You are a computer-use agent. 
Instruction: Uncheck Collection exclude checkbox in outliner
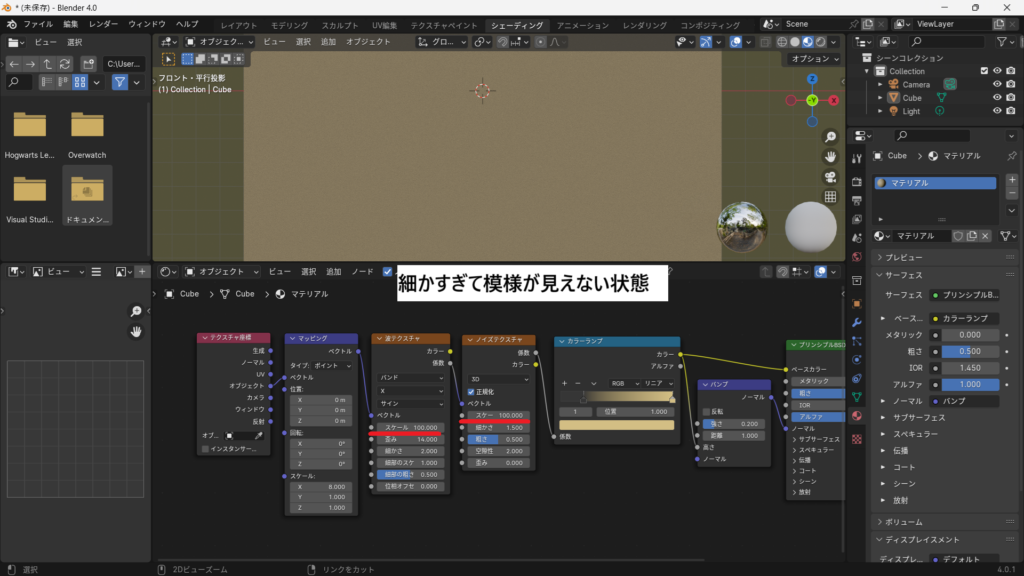(984, 71)
